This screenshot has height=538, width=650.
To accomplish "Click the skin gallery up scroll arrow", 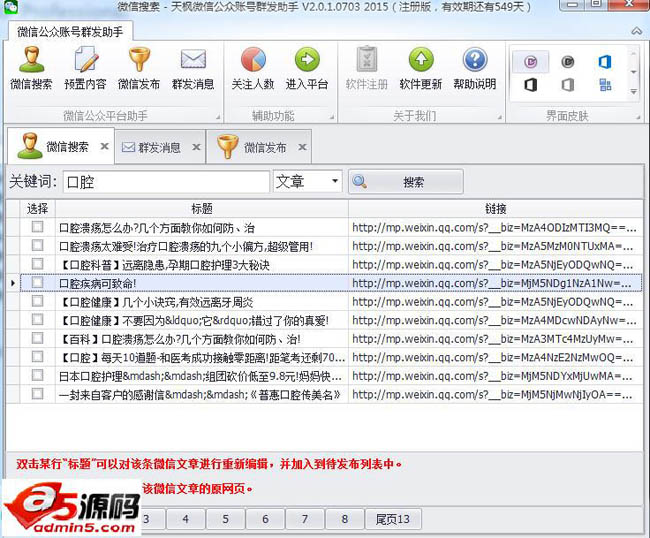I will (634, 53).
